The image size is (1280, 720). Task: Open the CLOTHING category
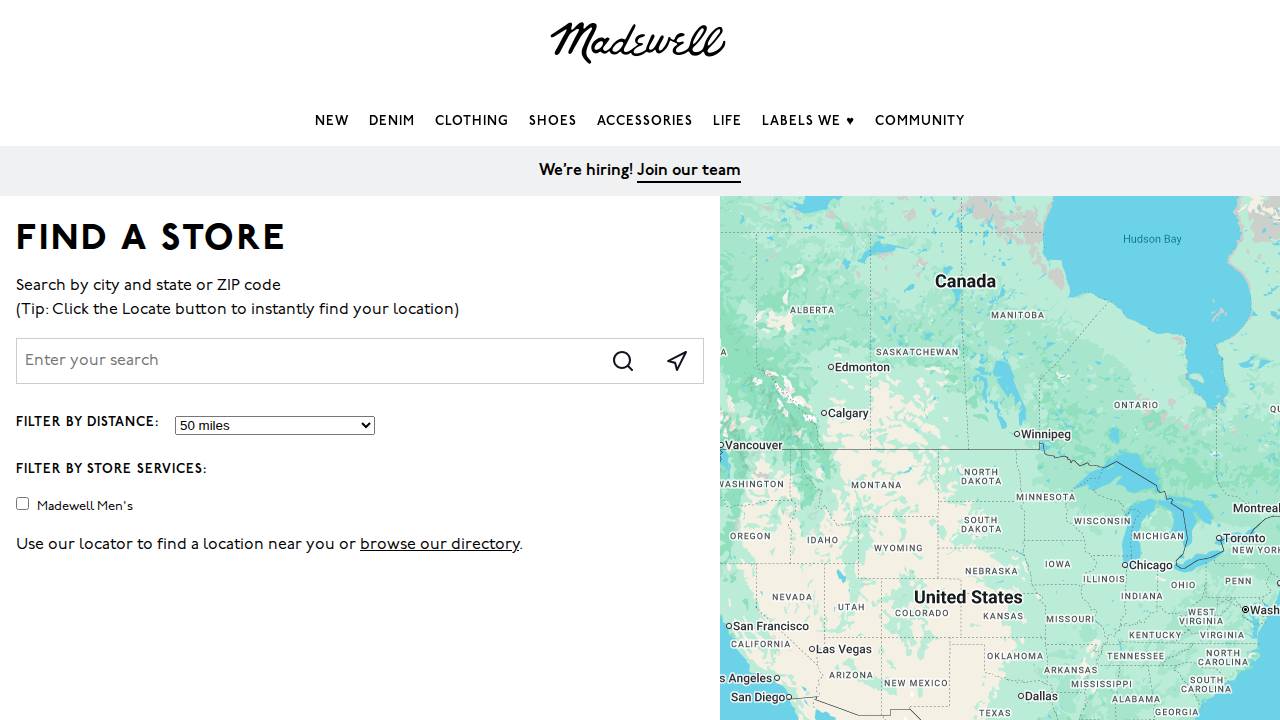tap(471, 120)
